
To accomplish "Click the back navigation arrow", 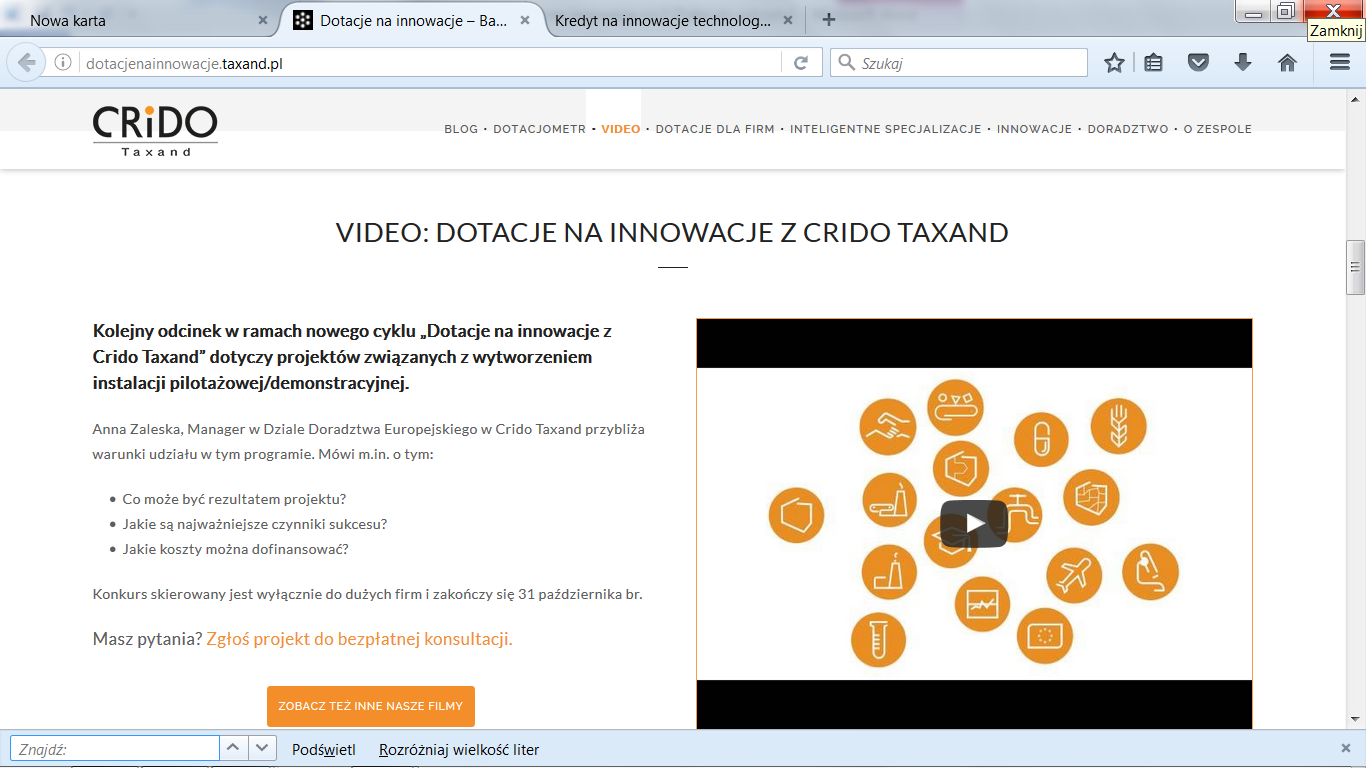I will (x=26, y=63).
